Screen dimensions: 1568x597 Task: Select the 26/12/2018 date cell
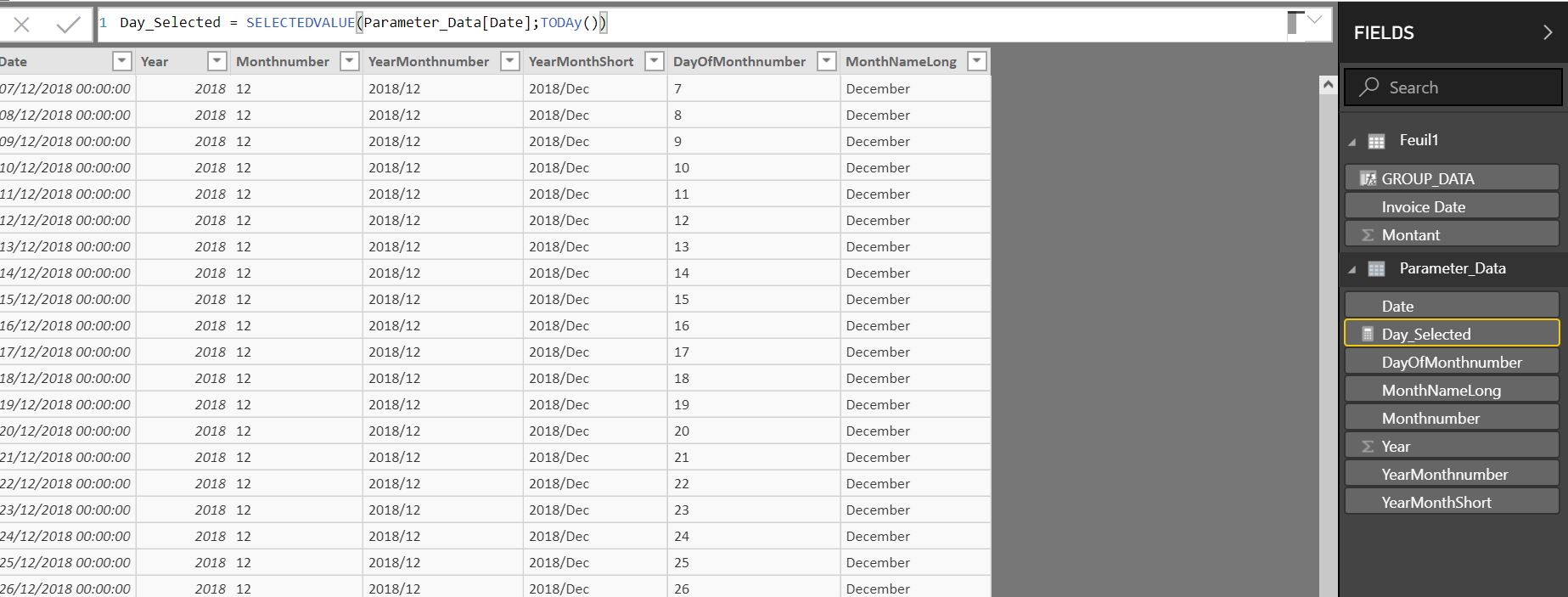pos(67,588)
